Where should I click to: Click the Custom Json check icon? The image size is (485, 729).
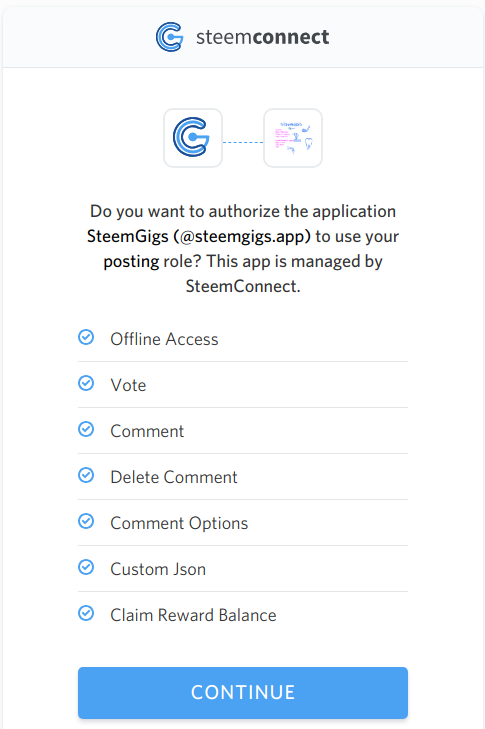click(86, 567)
